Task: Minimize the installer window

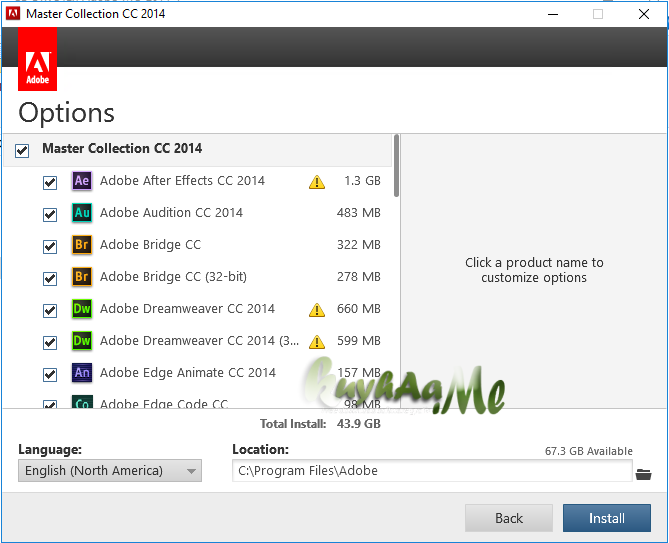Action: tap(553, 14)
